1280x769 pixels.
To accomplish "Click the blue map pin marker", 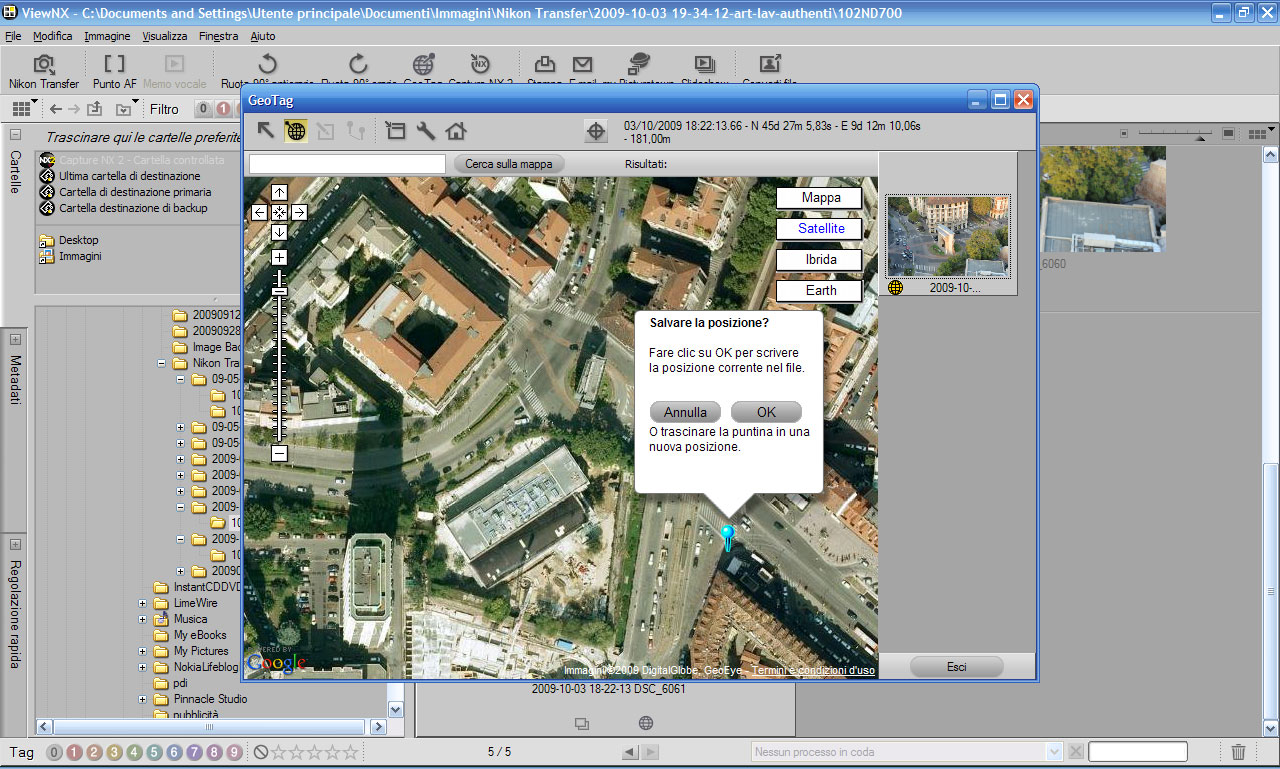I will click(x=728, y=537).
